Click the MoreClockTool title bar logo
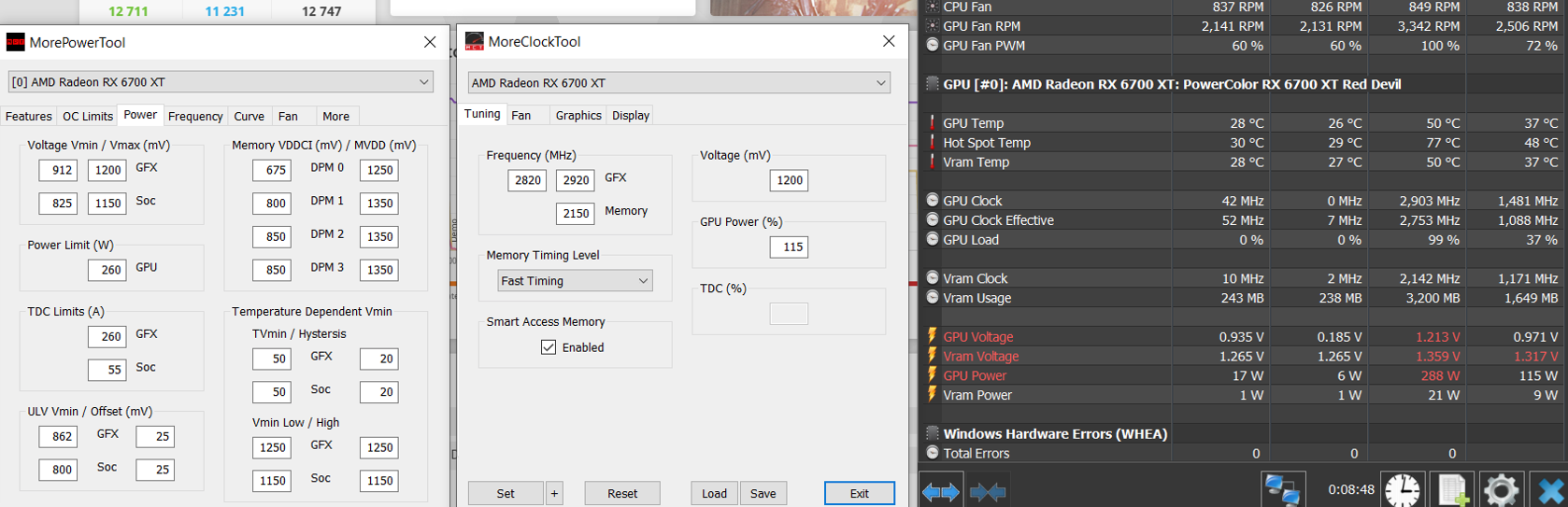The image size is (1568, 507). 475,41
